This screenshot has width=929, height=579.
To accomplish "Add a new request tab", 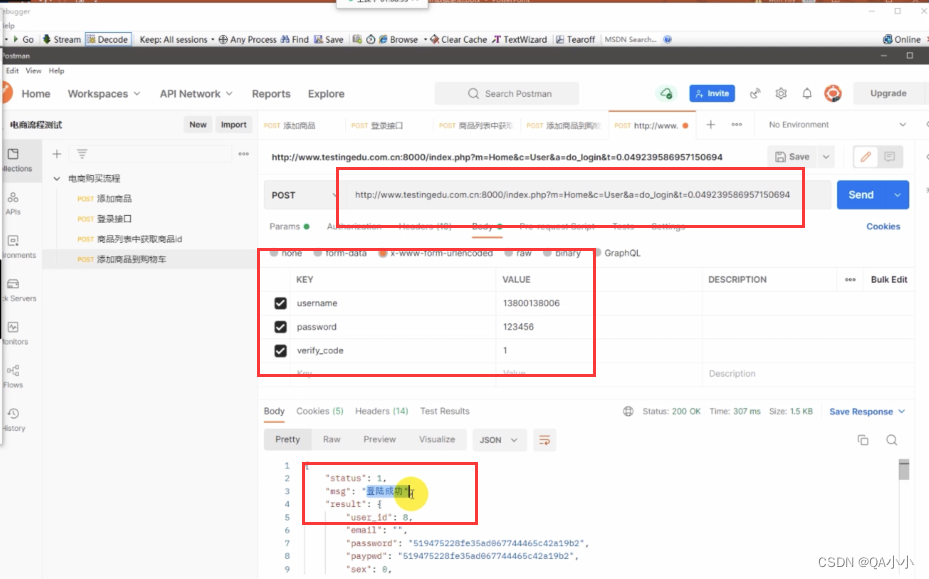I will (x=710, y=124).
